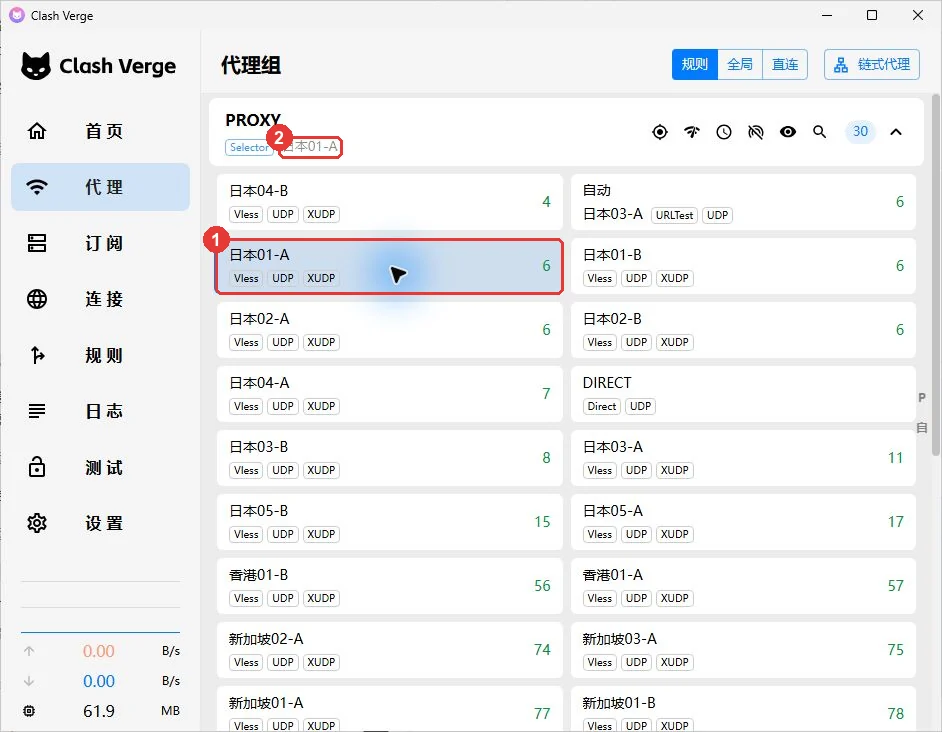Image resolution: width=942 pixels, height=732 pixels.
Task: Click the home house icon
Action: (37, 131)
